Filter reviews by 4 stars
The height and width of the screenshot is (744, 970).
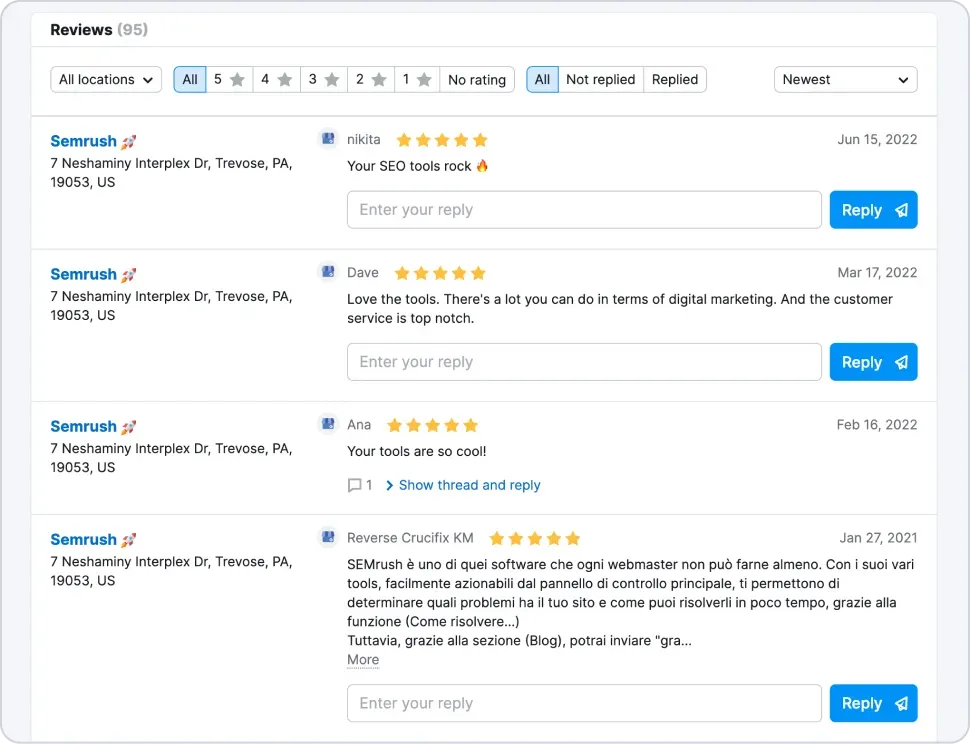(277, 80)
